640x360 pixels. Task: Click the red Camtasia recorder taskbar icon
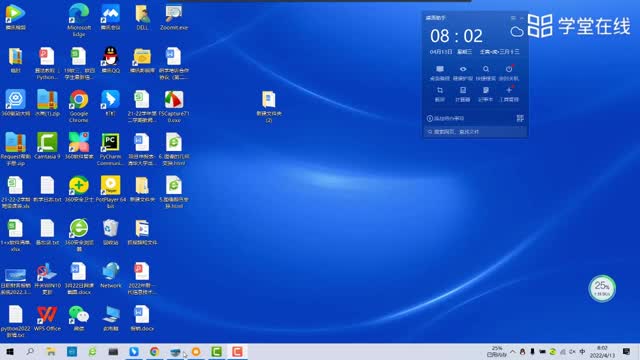(237, 352)
